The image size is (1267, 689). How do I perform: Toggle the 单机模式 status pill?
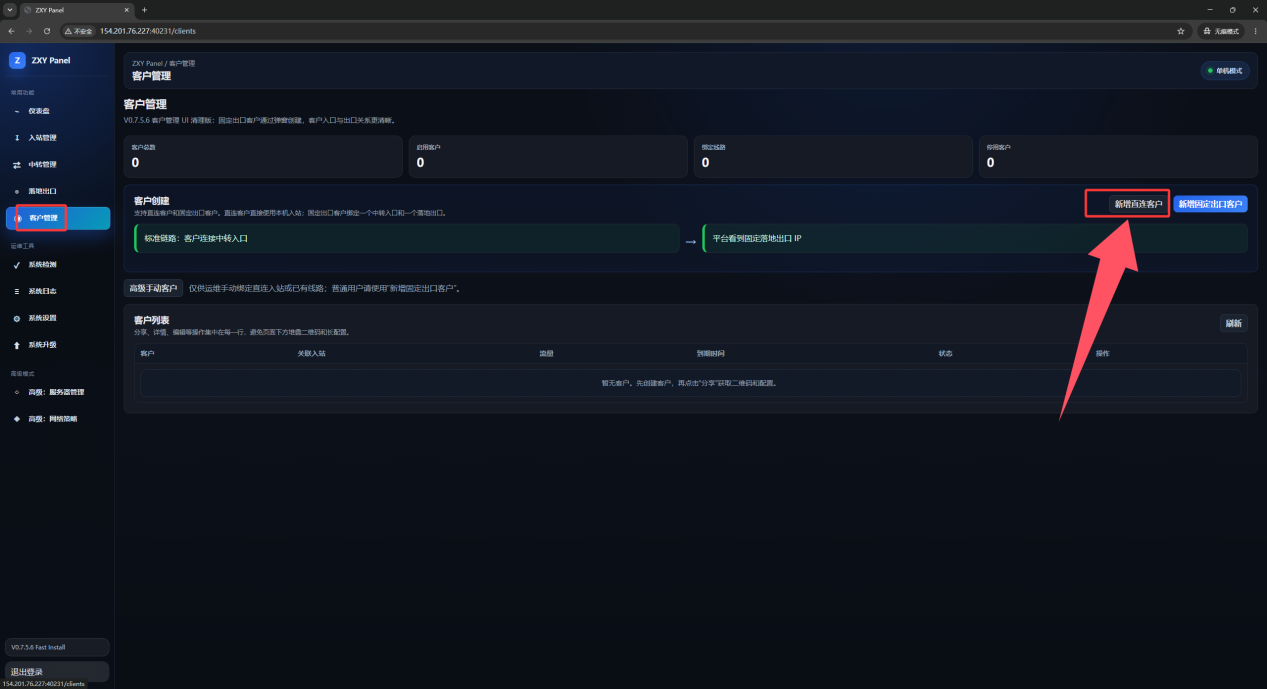1225,71
